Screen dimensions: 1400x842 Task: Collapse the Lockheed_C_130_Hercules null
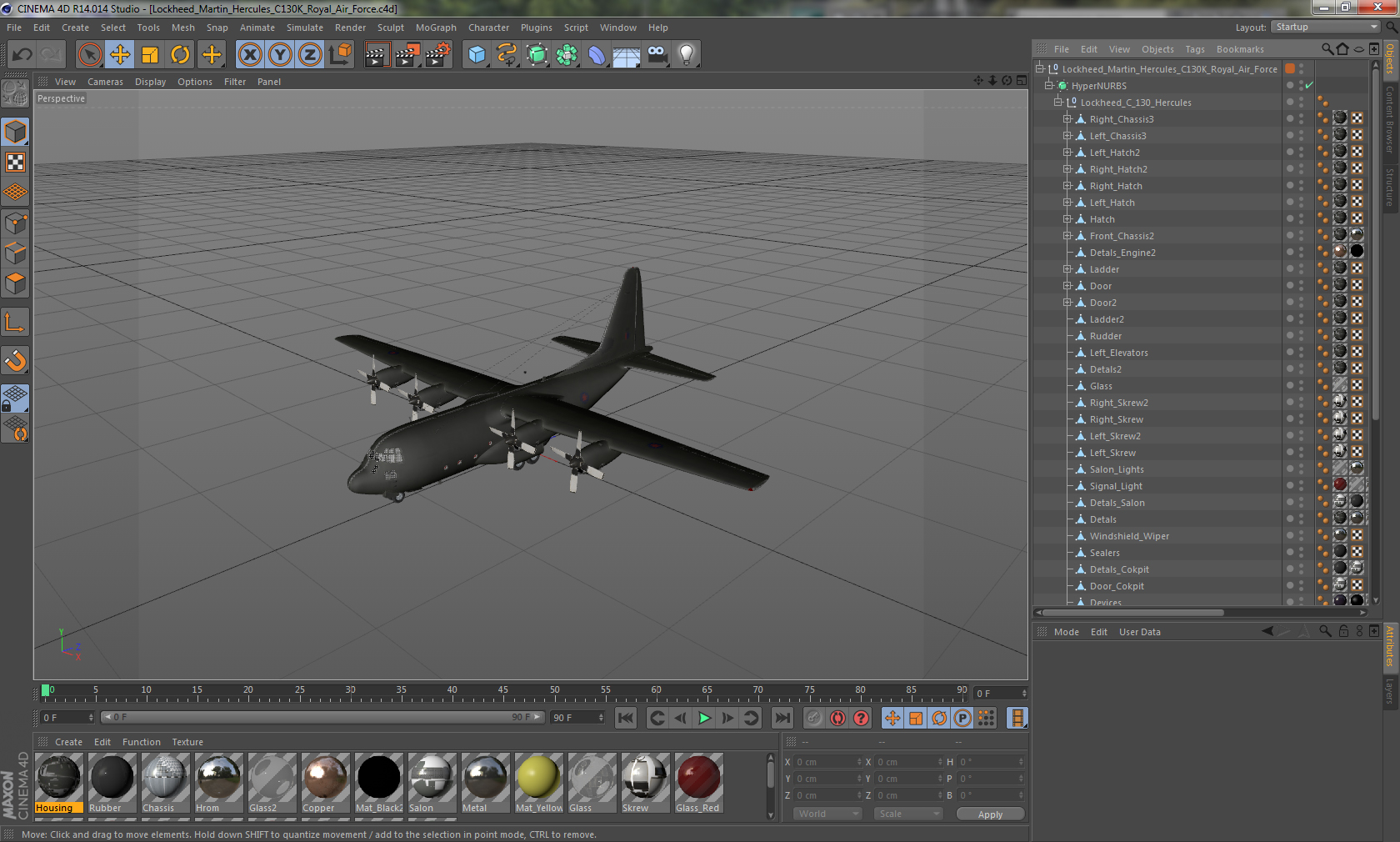point(1058,102)
